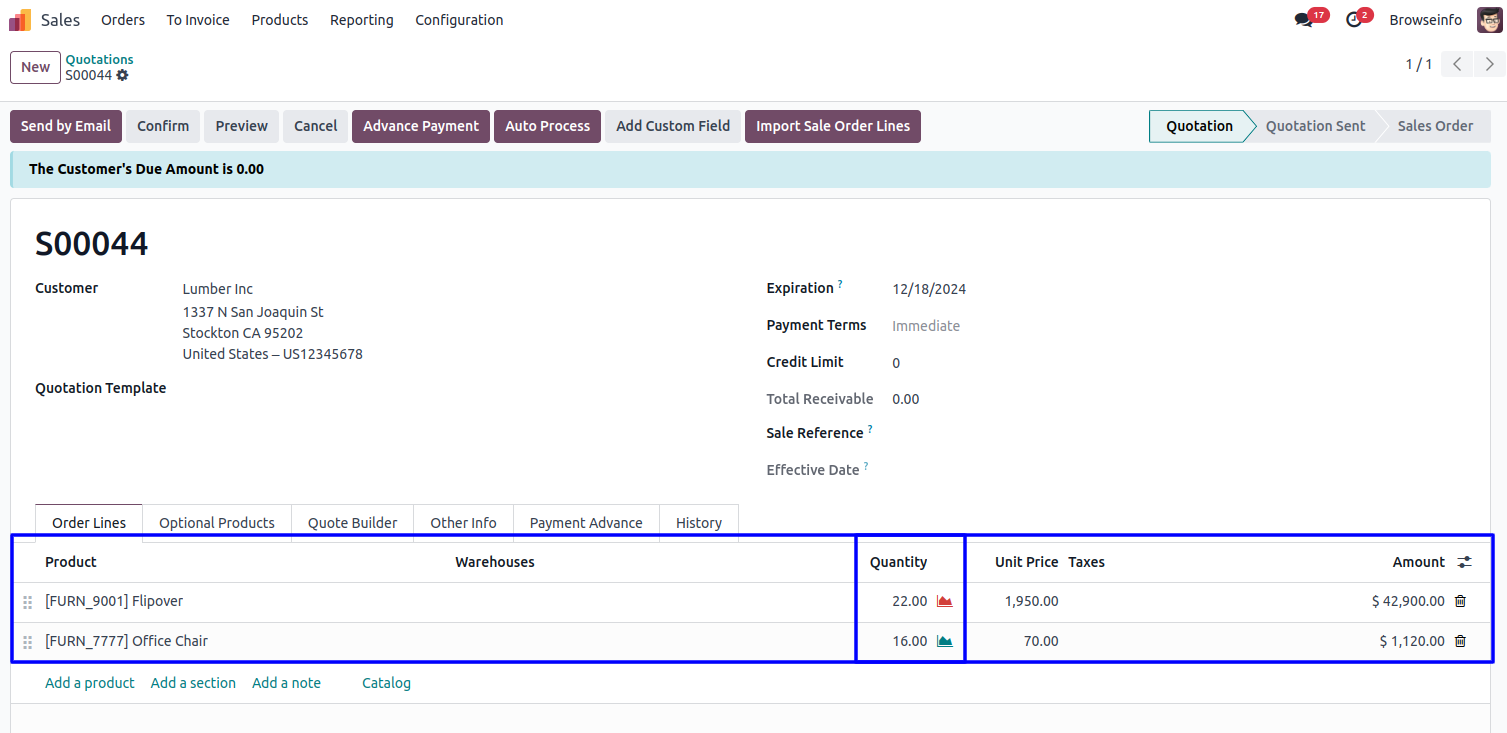The height and width of the screenshot is (733, 1507).
Task: Open the discuss messages icon
Action: [1303, 20]
